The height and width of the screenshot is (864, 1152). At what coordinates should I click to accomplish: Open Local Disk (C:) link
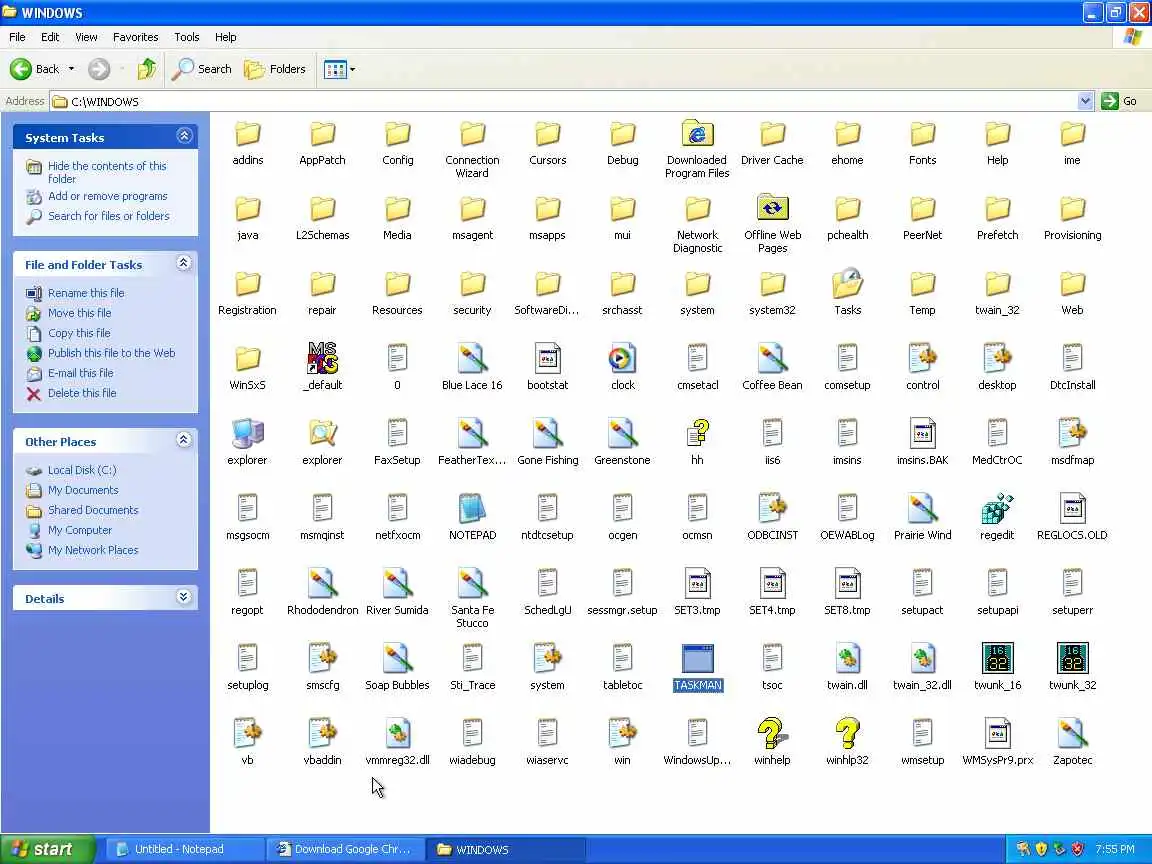coord(82,470)
